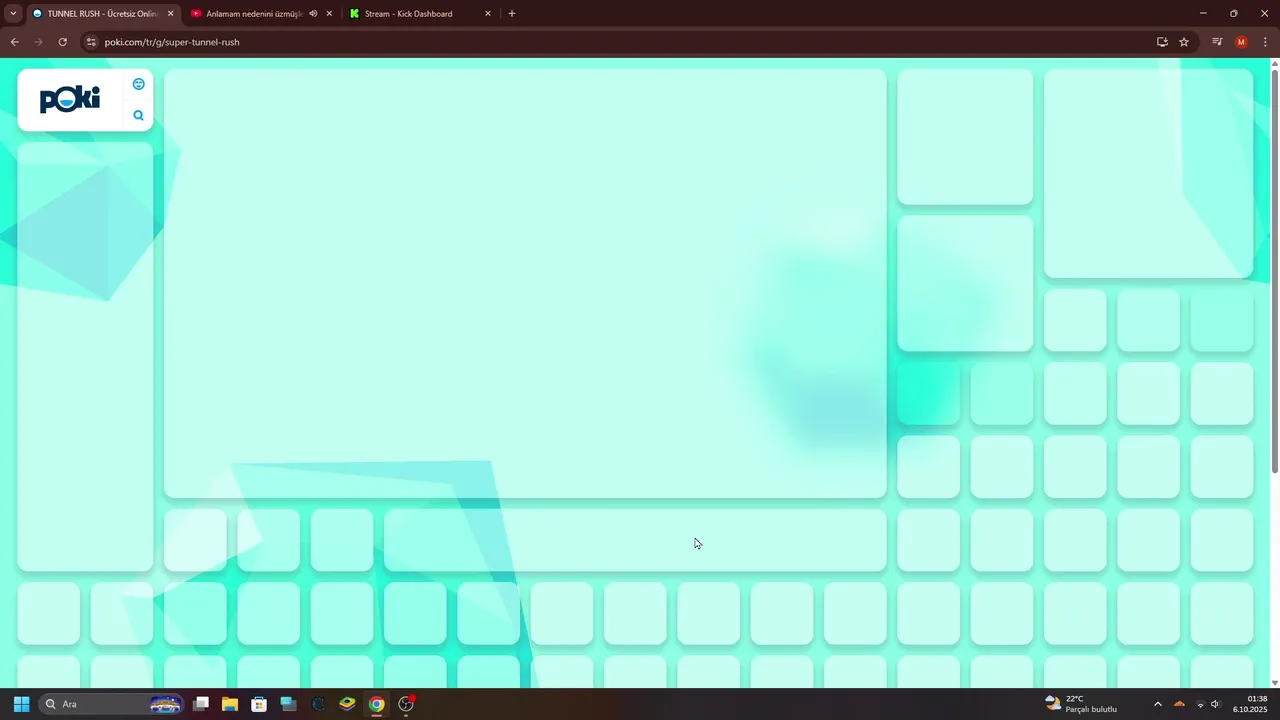Click the taskbar Ara search box
Image resolution: width=1280 pixels, height=720 pixels.
point(112,704)
